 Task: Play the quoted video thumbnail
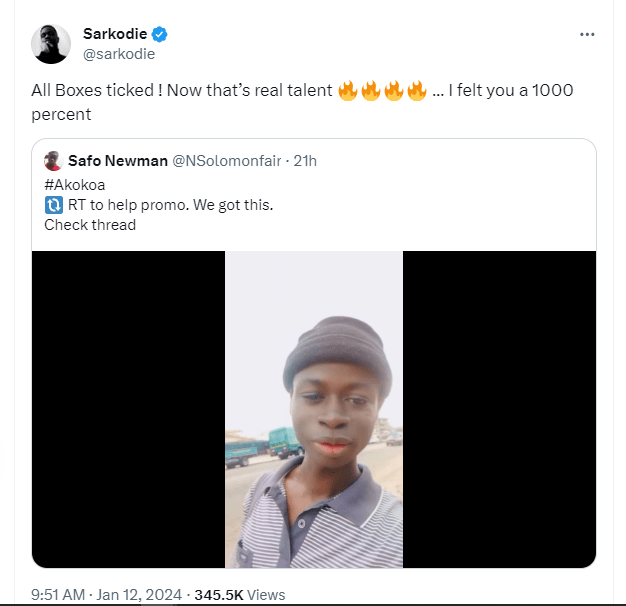314,409
